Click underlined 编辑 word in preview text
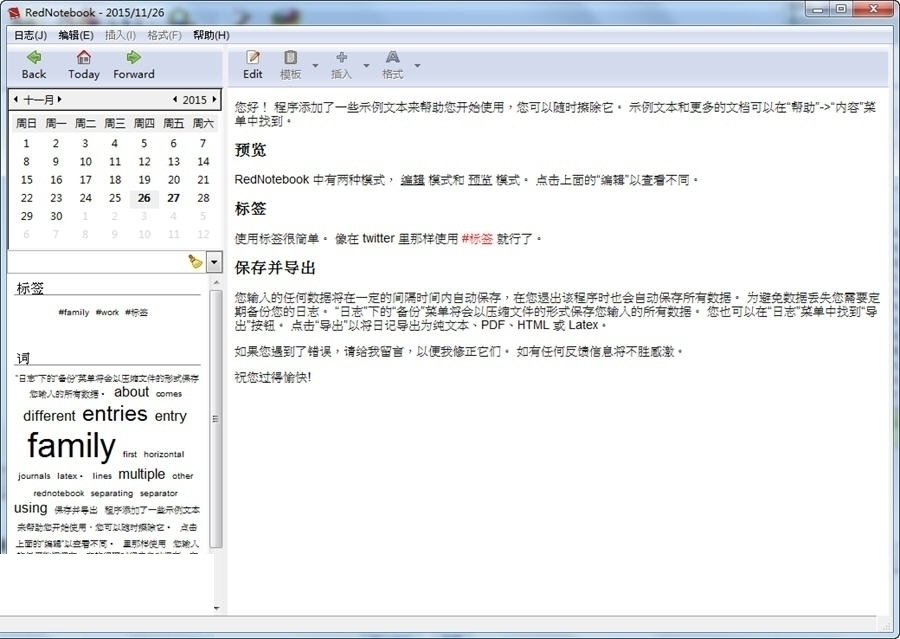The image size is (900, 639). [x=412, y=180]
